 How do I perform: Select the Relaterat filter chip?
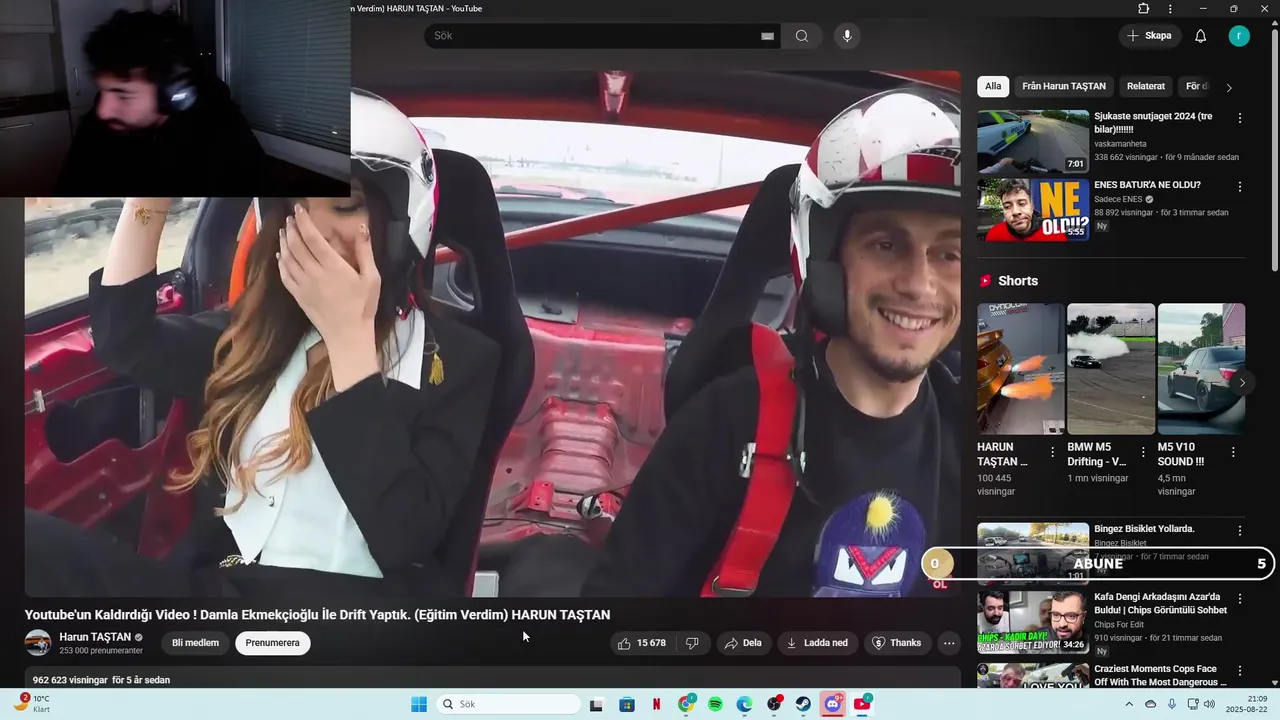point(1146,86)
